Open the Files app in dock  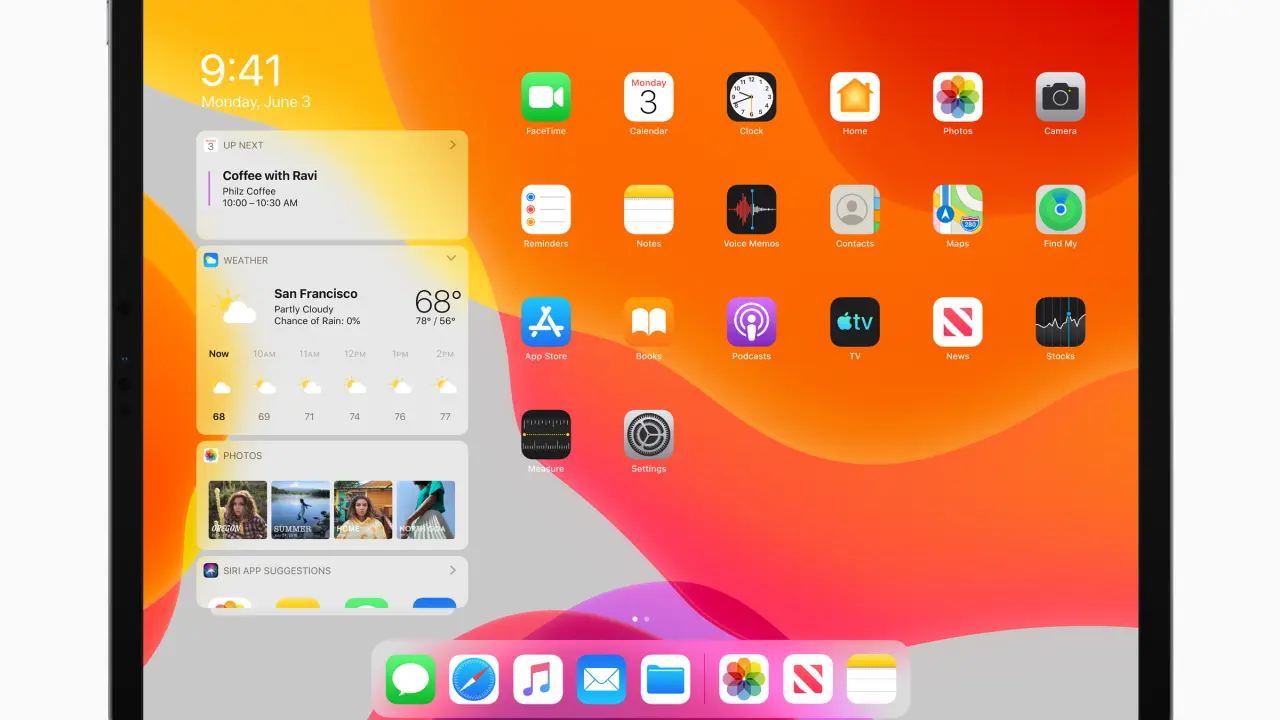(666, 680)
